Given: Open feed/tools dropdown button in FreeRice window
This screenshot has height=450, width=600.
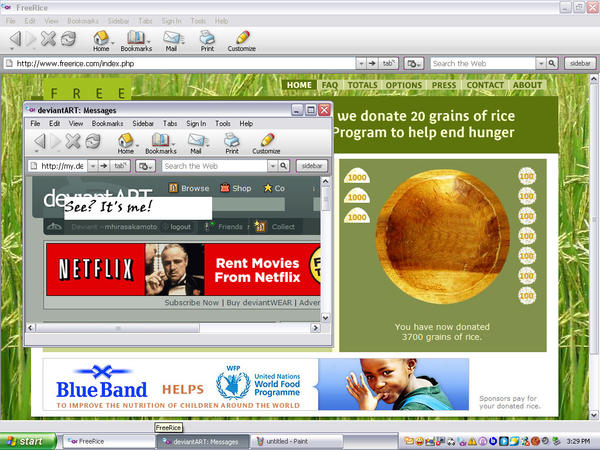Looking at the screenshot, I should click(x=414, y=64).
